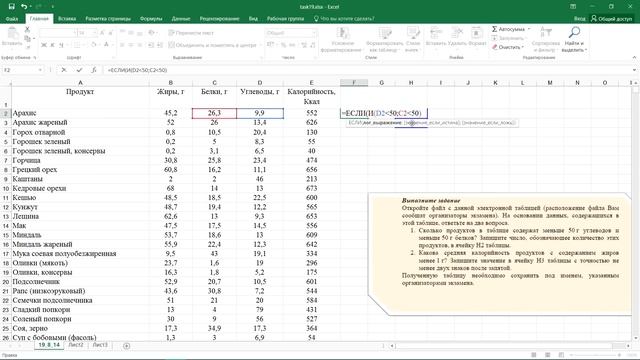Open the Page Layout (Разметка страницы) tab
This screenshot has height=360, width=640.
click(x=108, y=19)
